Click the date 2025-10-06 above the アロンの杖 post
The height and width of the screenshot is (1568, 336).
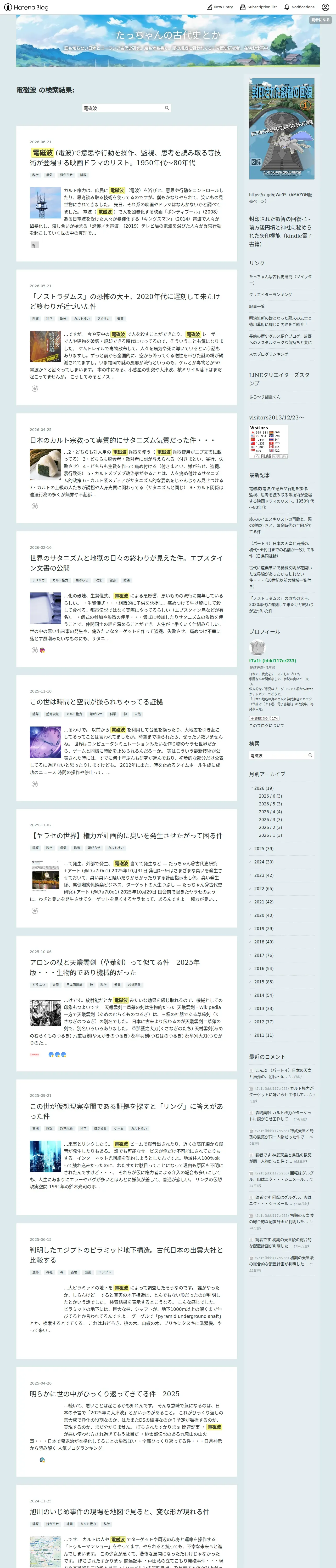41,952
